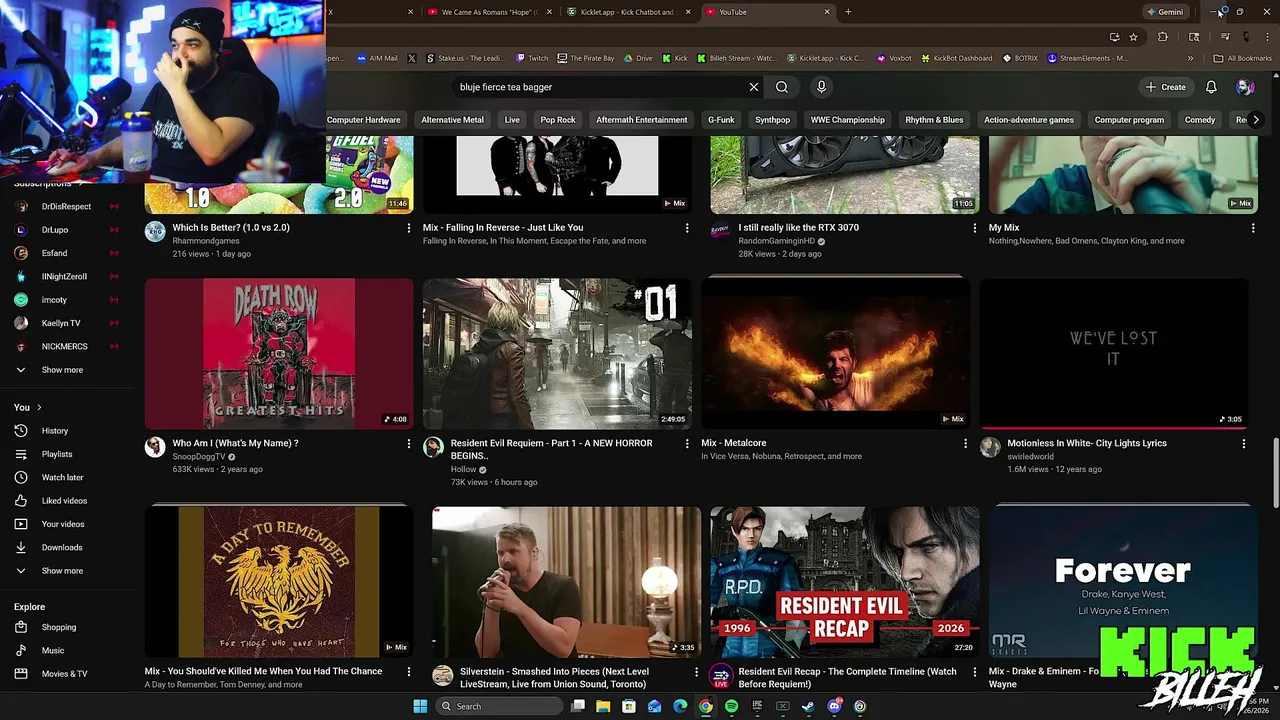Open the NICKMERCS subscription channel

pos(66,346)
